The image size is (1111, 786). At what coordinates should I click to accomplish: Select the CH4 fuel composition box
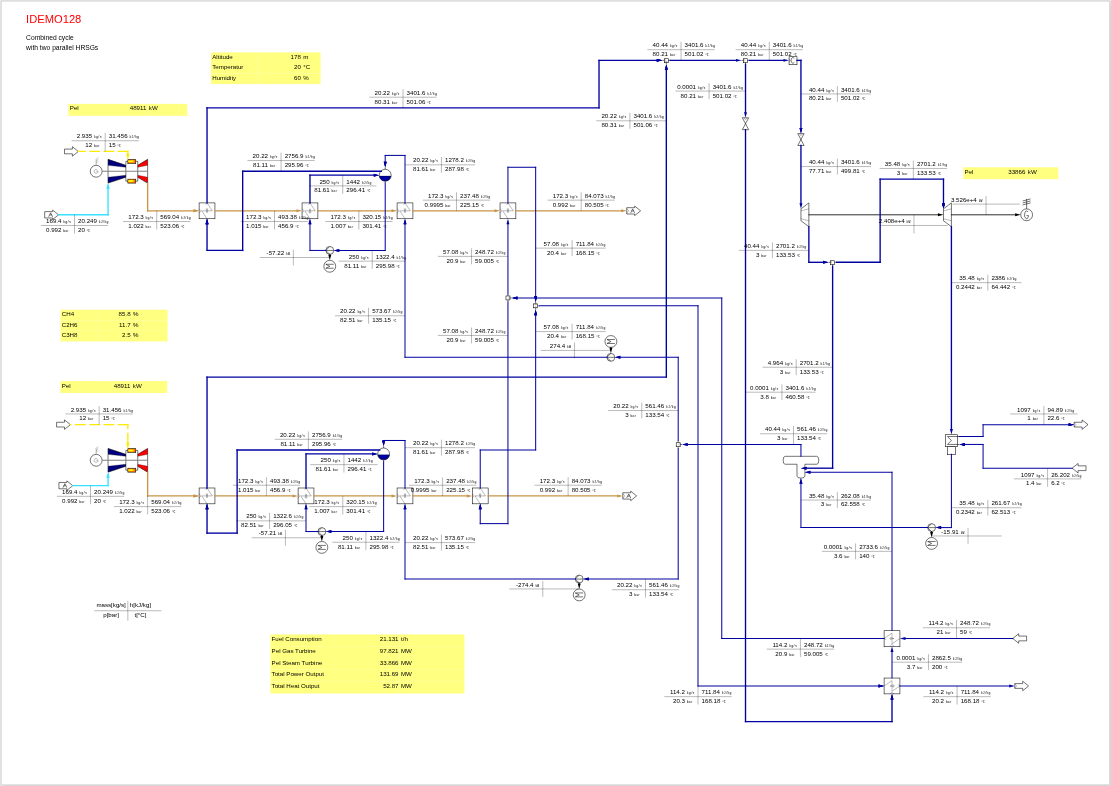coord(113,325)
